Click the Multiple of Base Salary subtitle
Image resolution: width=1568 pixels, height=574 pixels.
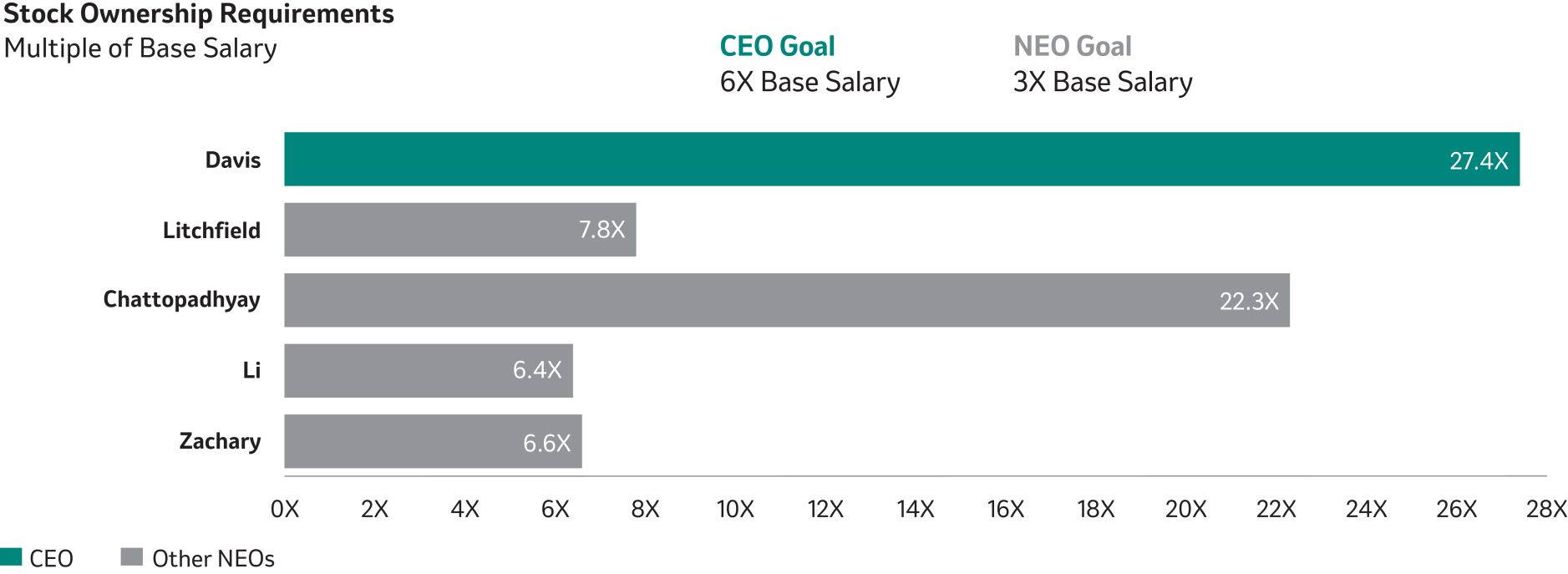point(140,48)
